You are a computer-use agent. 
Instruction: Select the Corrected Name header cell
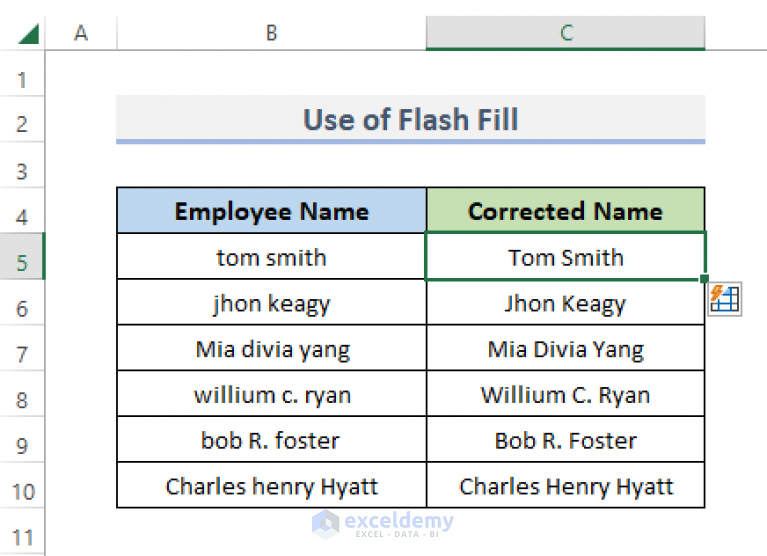(x=565, y=211)
